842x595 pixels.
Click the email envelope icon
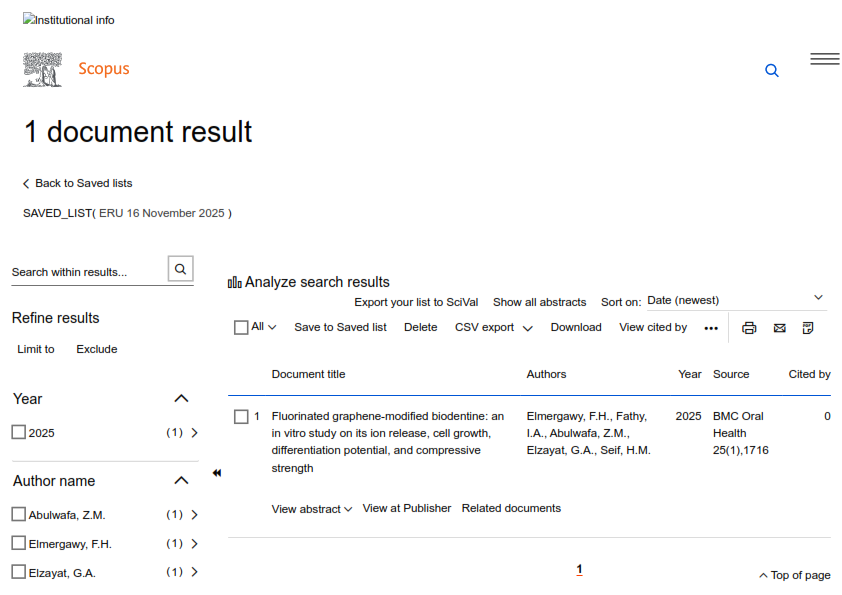pyautogui.click(x=779, y=328)
